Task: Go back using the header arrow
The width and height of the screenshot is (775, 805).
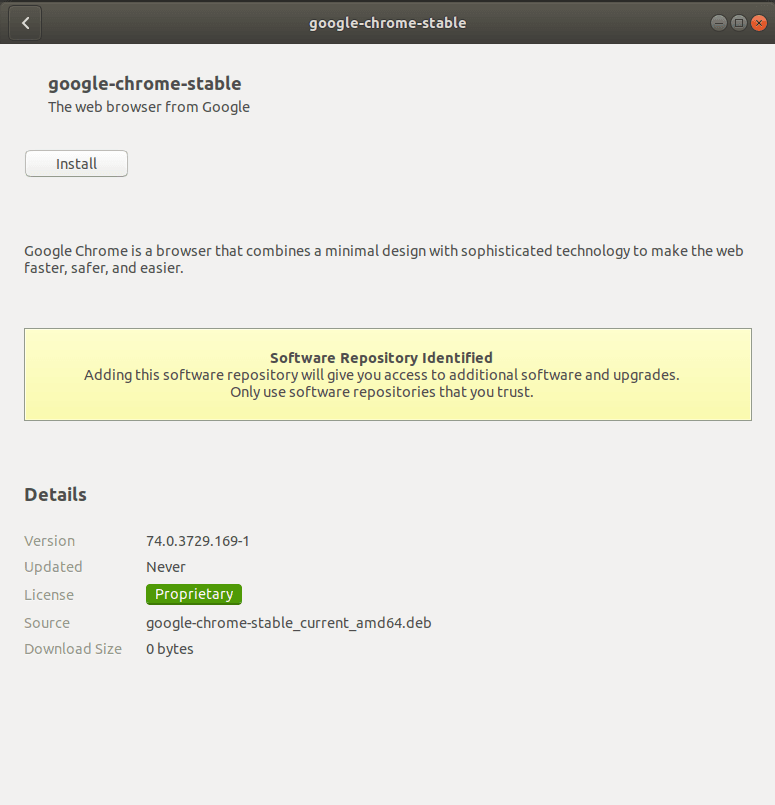Action: pos(25,23)
